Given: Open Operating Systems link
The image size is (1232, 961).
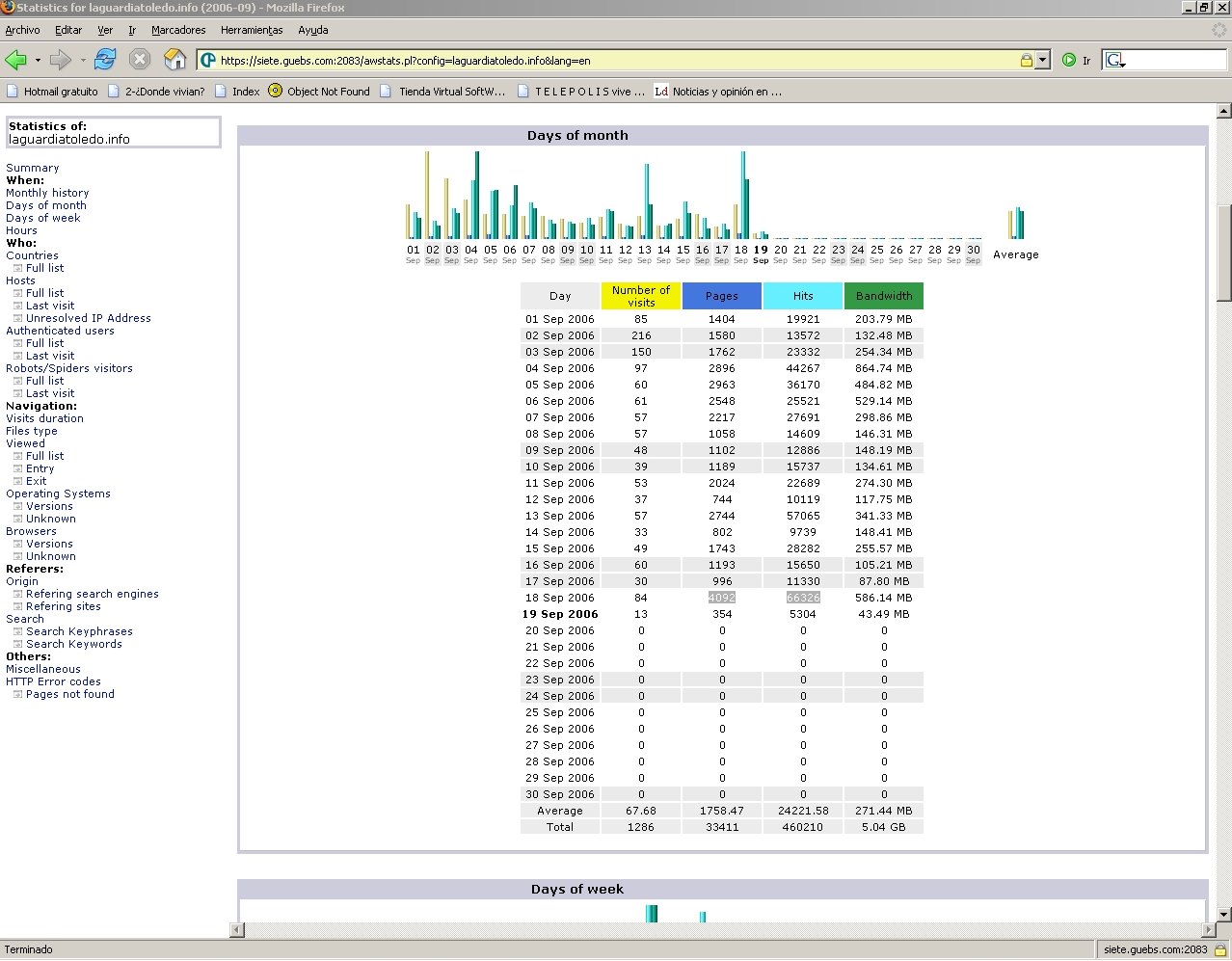Looking at the screenshot, I should coord(58,494).
